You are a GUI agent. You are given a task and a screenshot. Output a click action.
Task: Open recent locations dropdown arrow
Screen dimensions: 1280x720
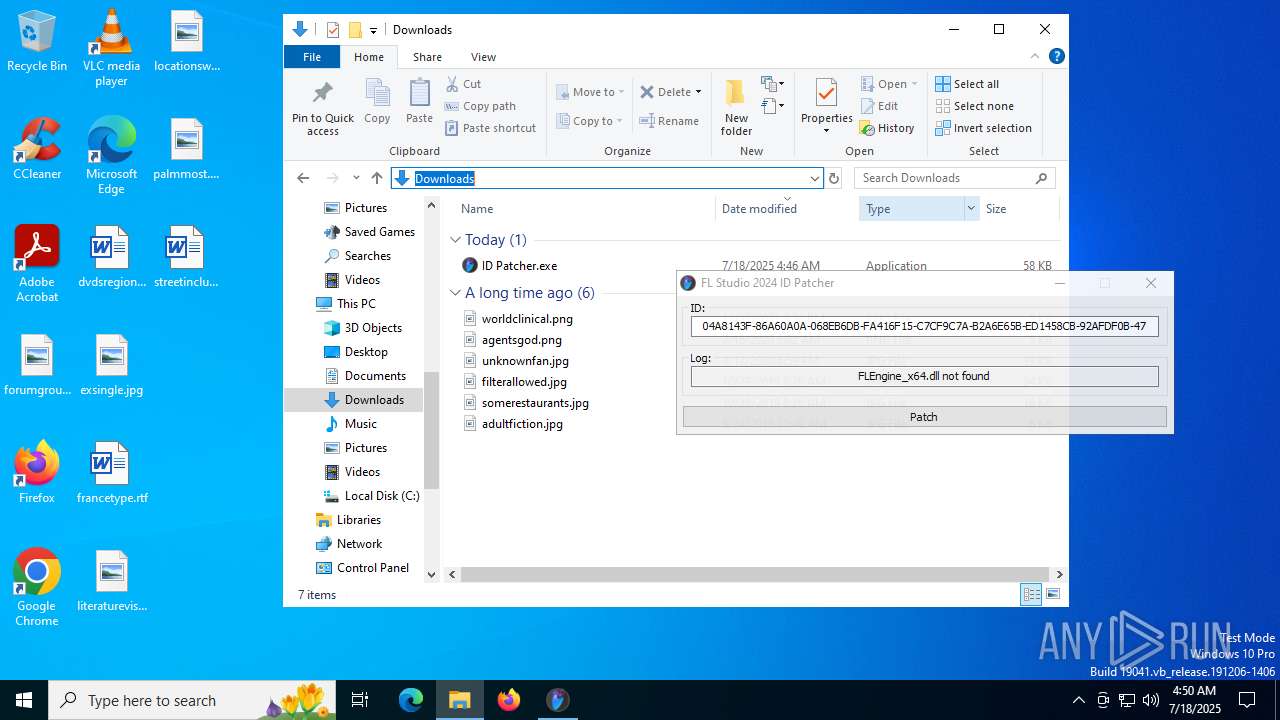356,178
